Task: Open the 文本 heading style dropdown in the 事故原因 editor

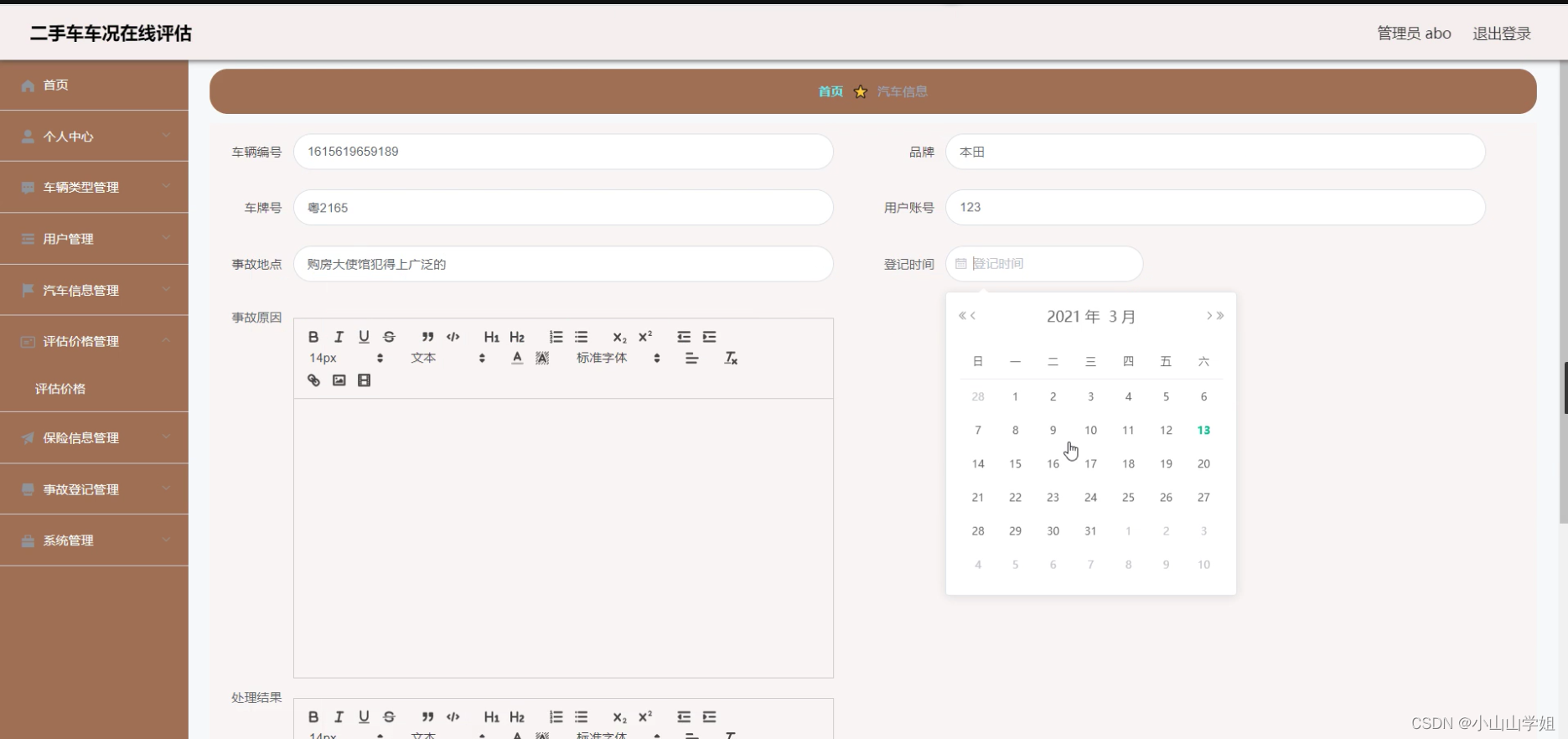Action: pos(448,358)
